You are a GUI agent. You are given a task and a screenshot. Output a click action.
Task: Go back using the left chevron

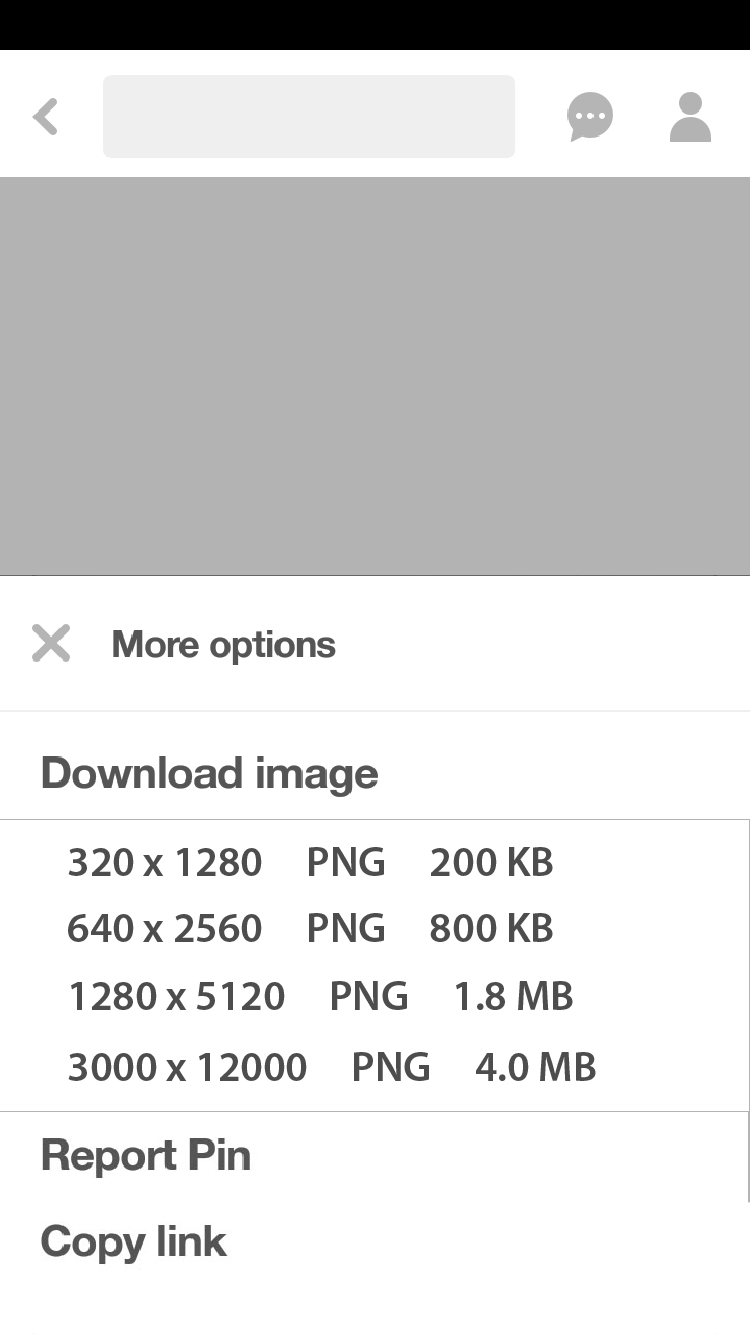(46, 117)
